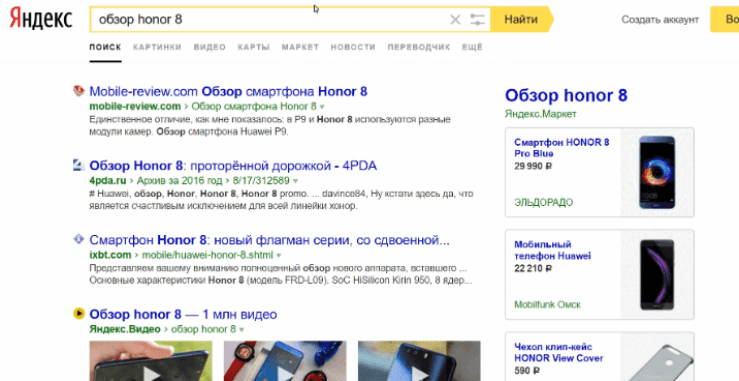Click the ixbt.com favicon icon
The image size is (739, 381).
[x=79, y=239]
